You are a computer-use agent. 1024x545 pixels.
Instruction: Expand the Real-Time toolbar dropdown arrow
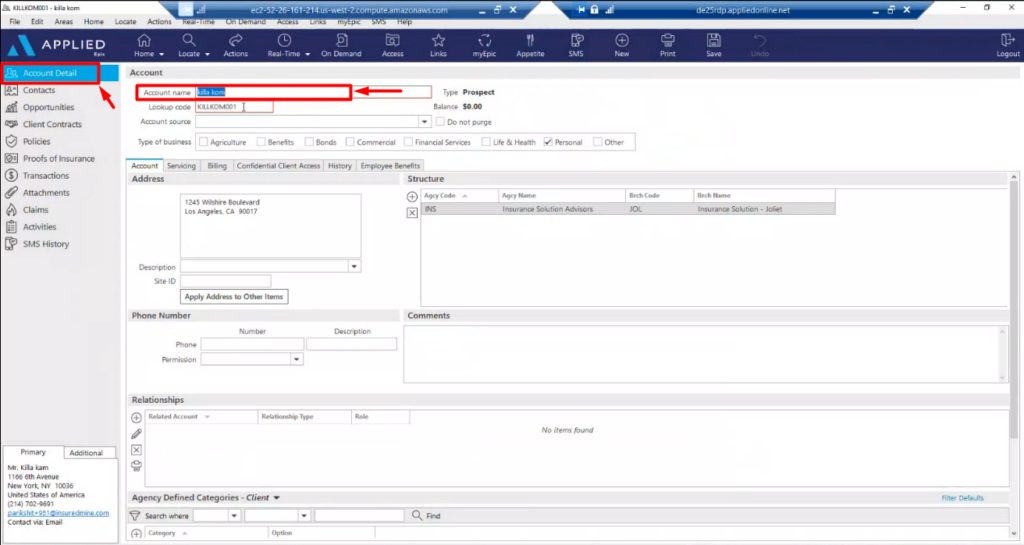(307, 54)
